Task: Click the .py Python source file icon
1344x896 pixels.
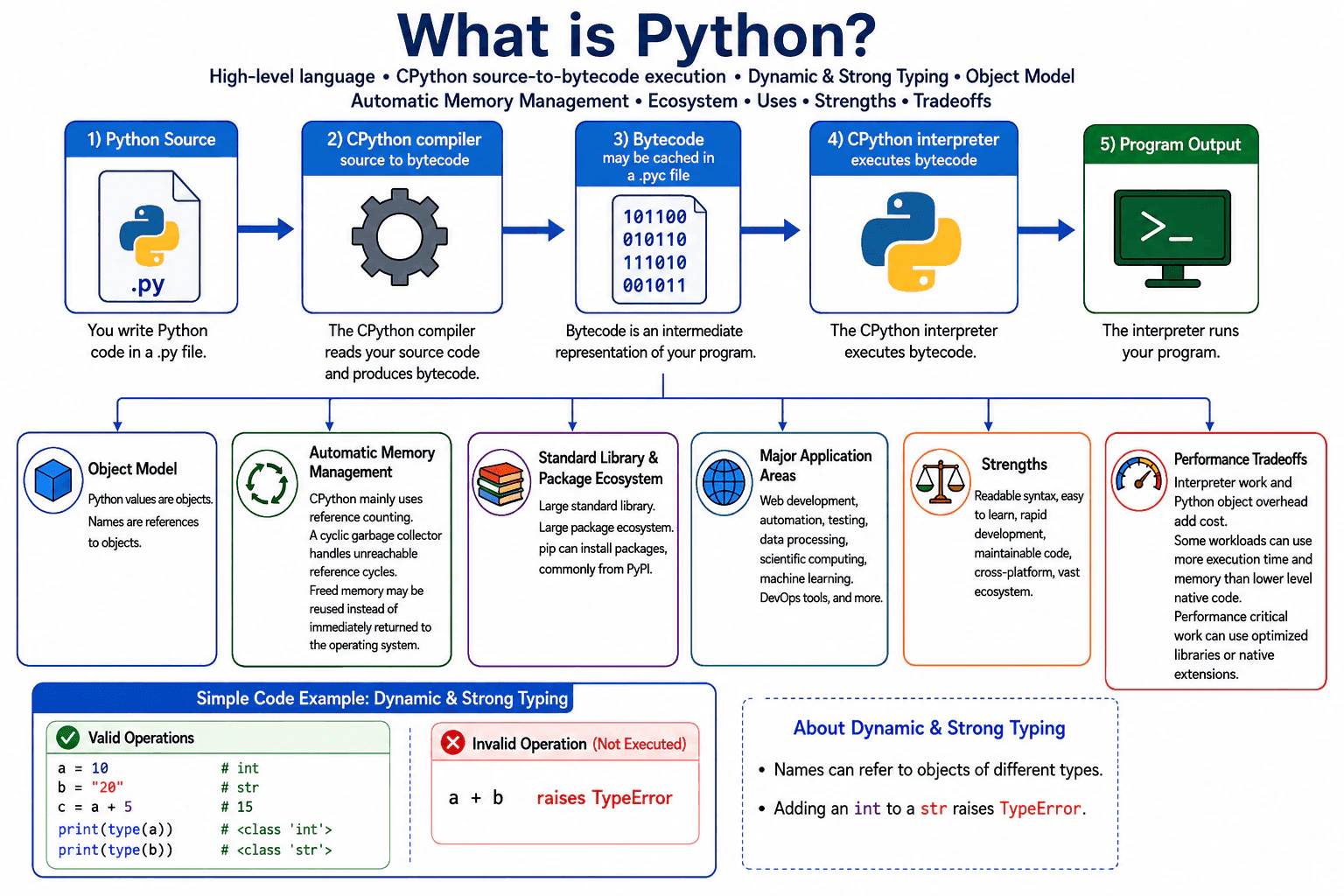Action: pyautogui.click(x=150, y=236)
